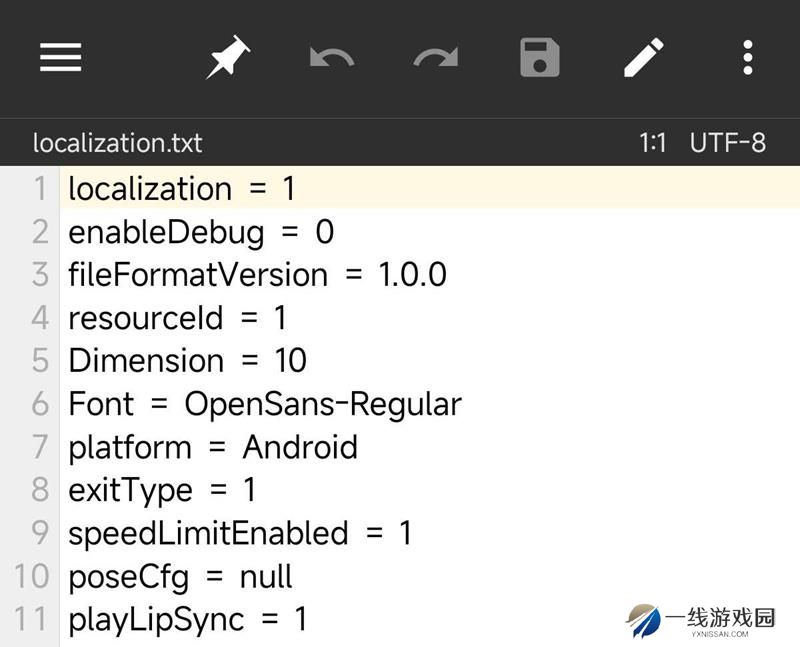The image size is (800, 647).
Task: Open the three-dot overflow menu
Action: (x=748, y=57)
